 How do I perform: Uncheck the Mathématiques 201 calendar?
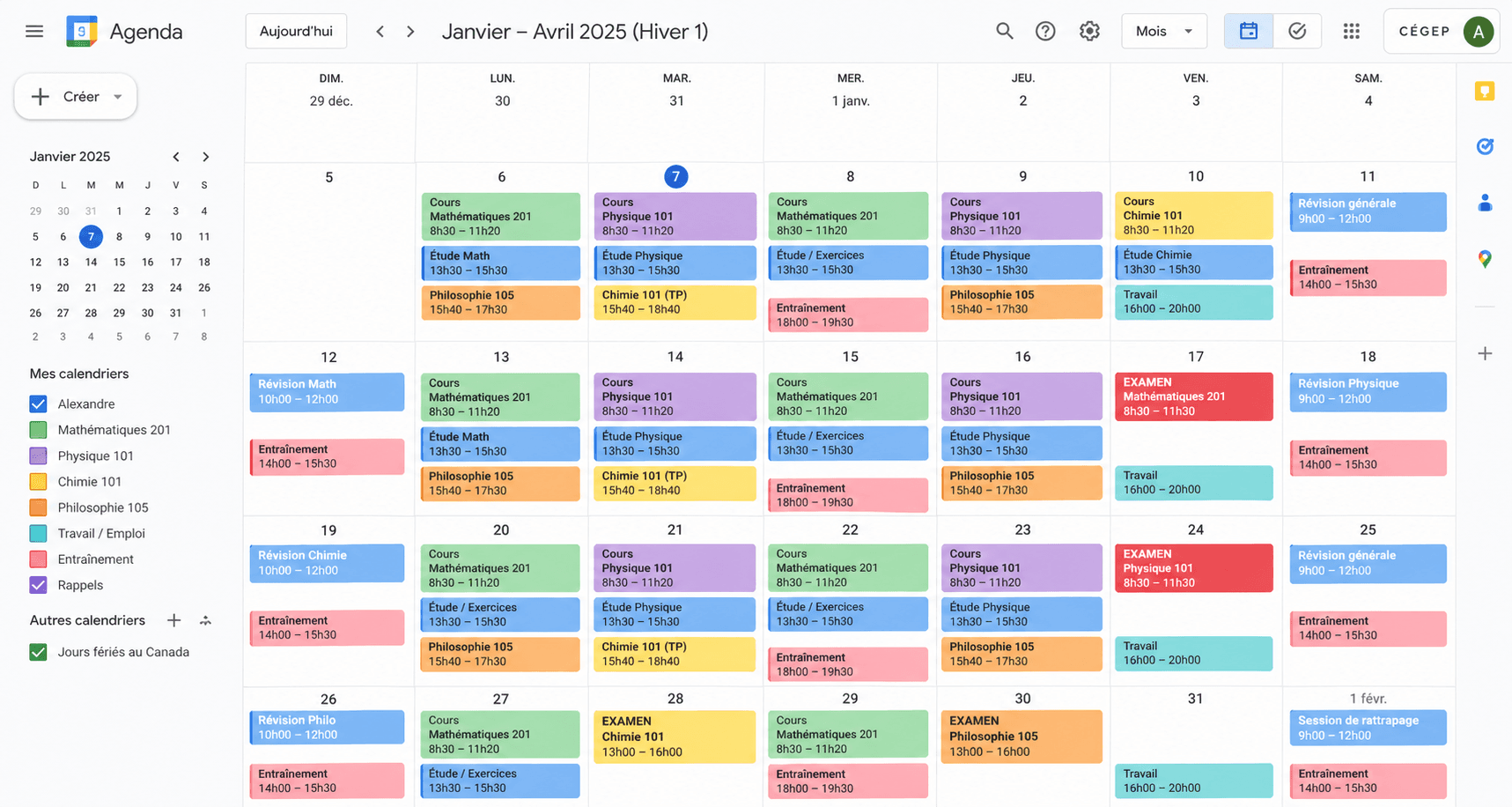coord(38,430)
